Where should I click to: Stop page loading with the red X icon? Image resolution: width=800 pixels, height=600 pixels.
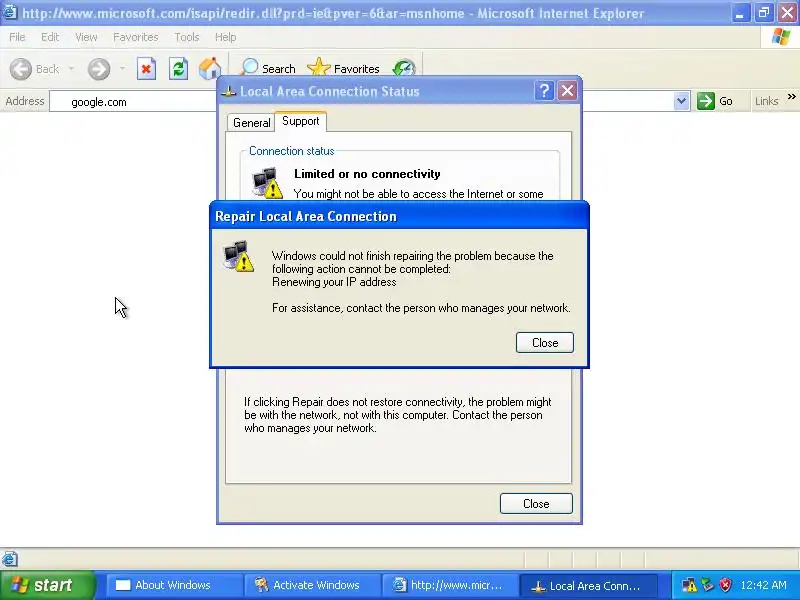(x=146, y=69)
